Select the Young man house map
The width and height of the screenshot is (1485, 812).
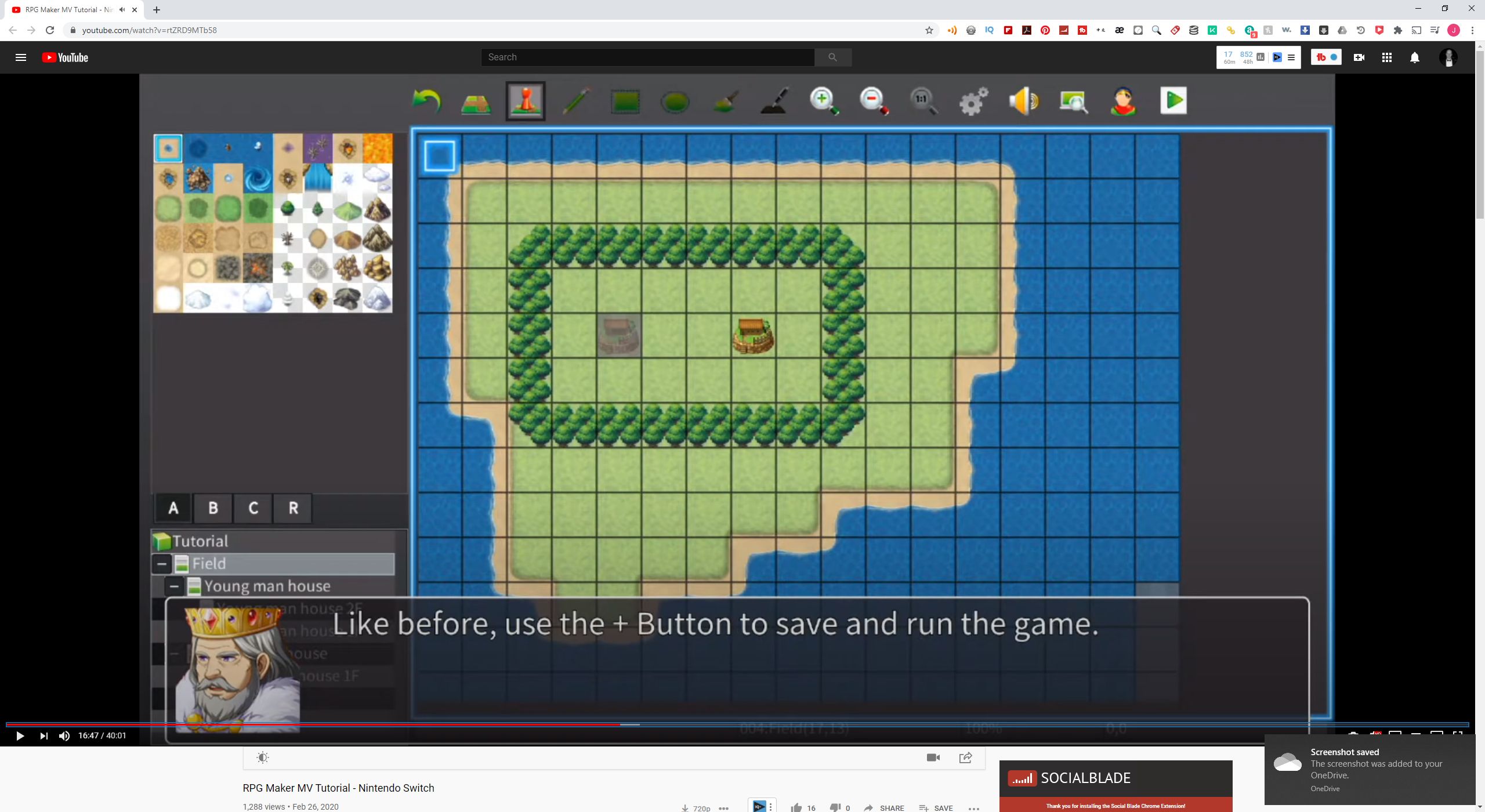click(267, 586)
